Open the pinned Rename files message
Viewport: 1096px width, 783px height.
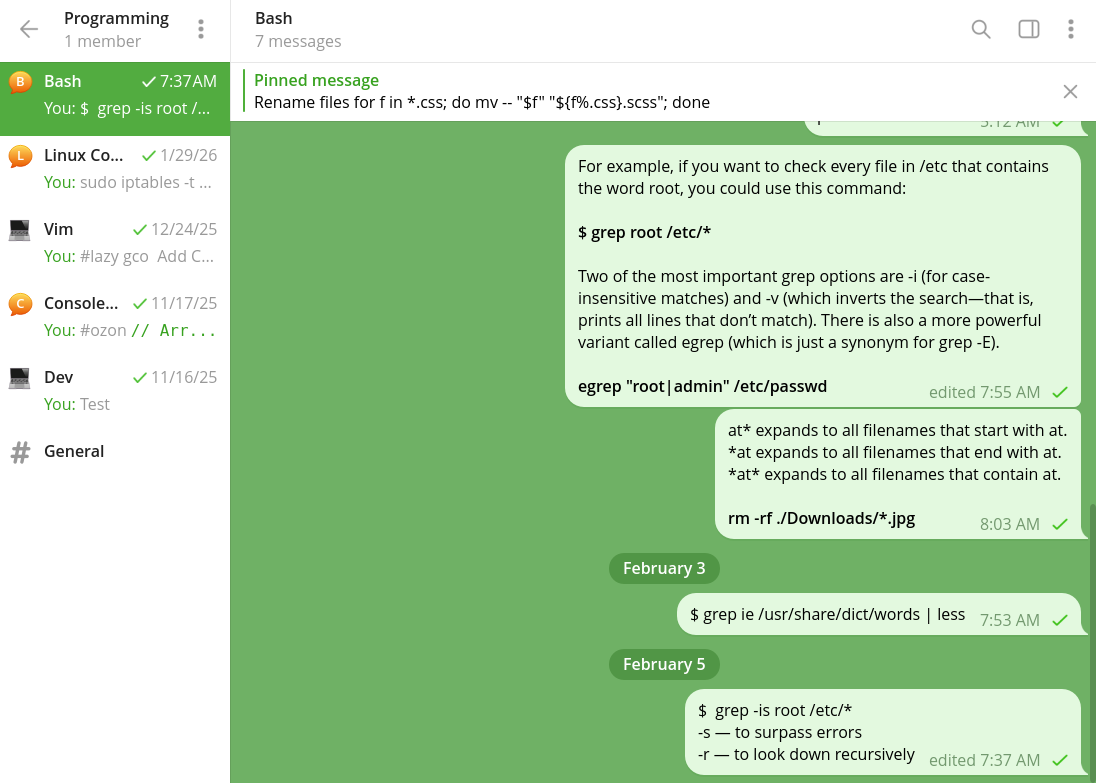tap(480, 92)
